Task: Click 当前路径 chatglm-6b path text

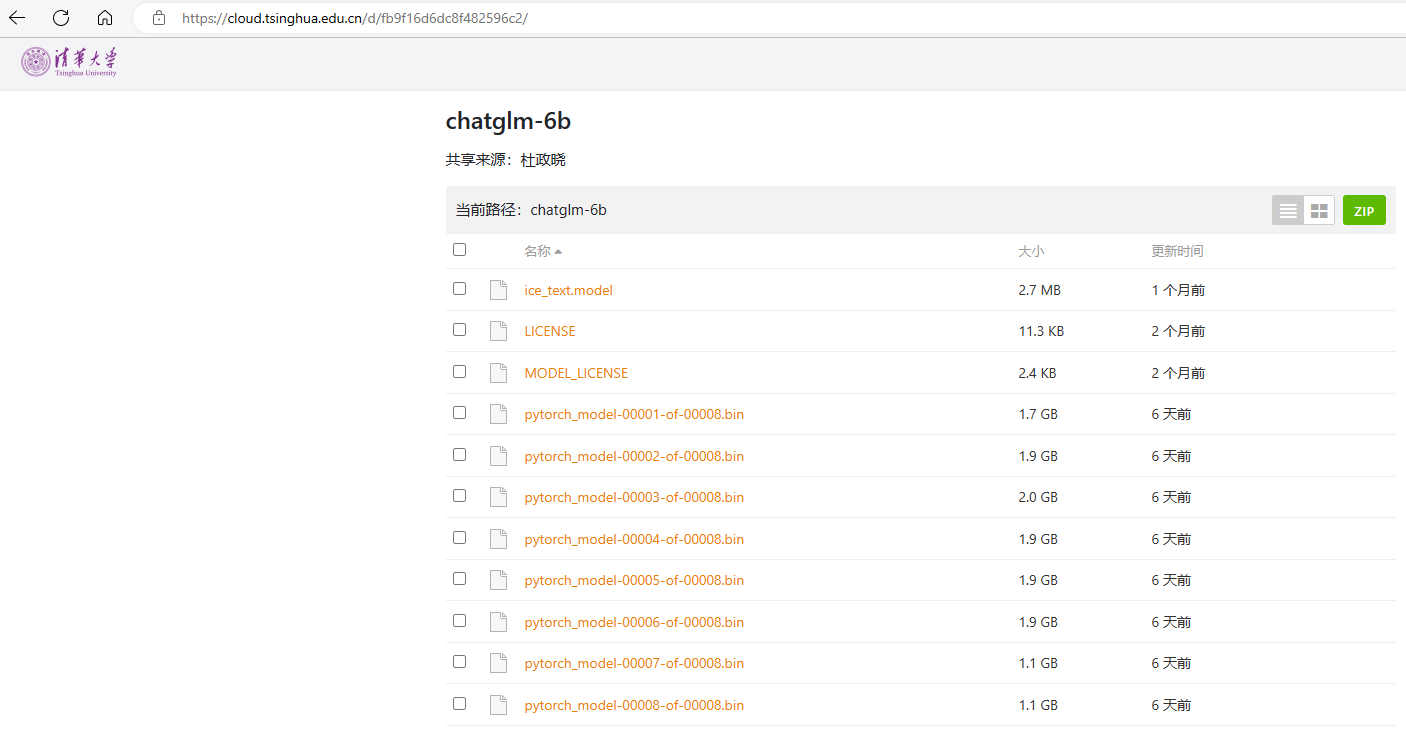Action: [531, 210]
